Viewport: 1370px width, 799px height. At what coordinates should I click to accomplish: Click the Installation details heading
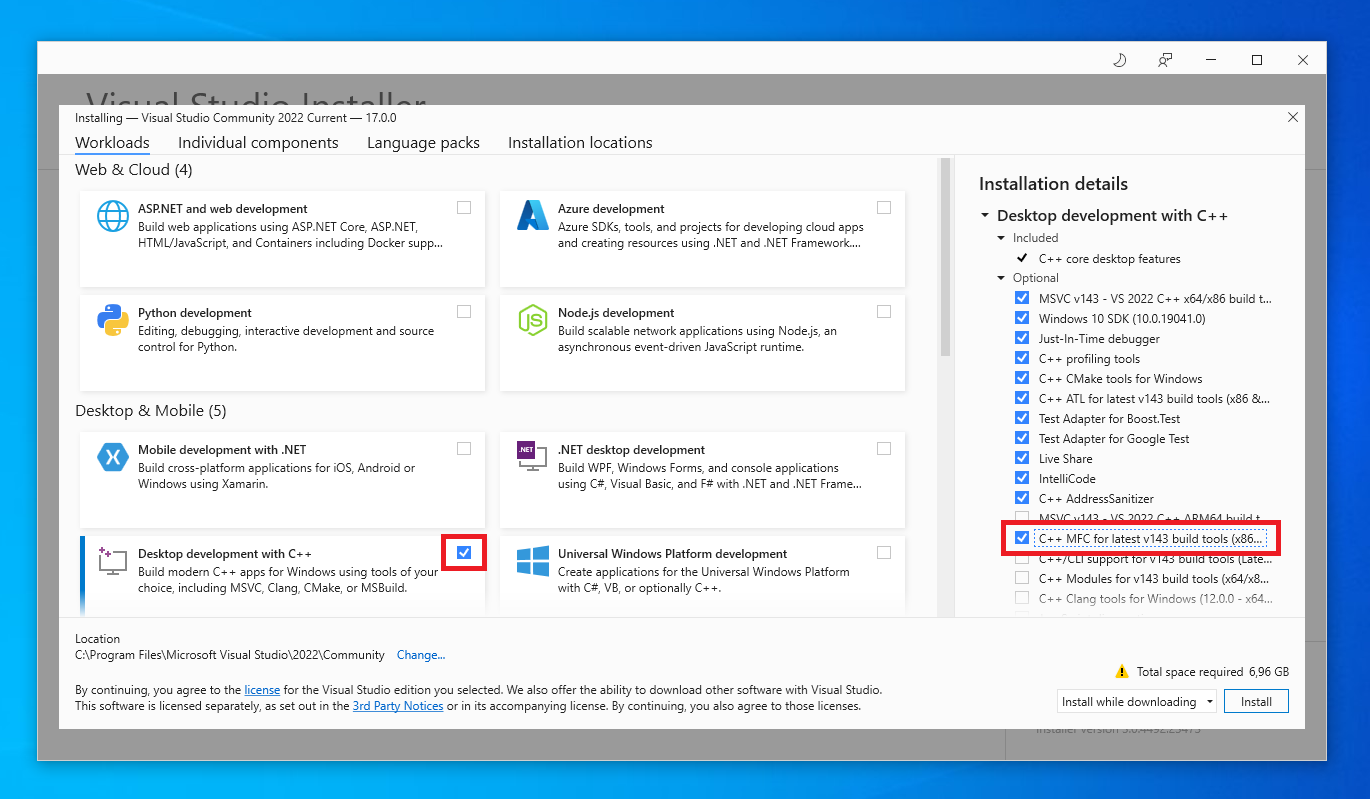click(x=1053, y=184)
